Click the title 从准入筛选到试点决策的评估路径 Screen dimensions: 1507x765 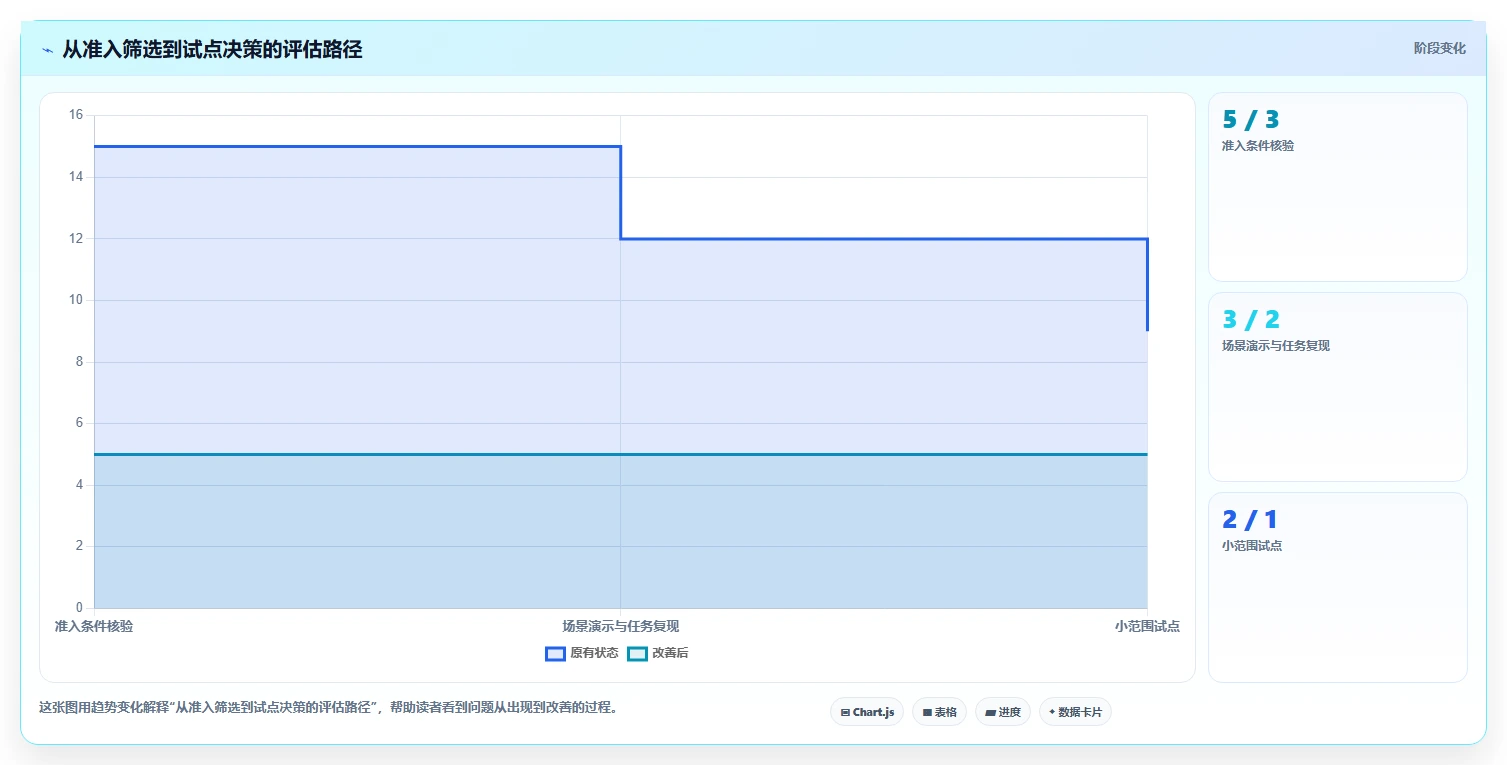[212, 50]
